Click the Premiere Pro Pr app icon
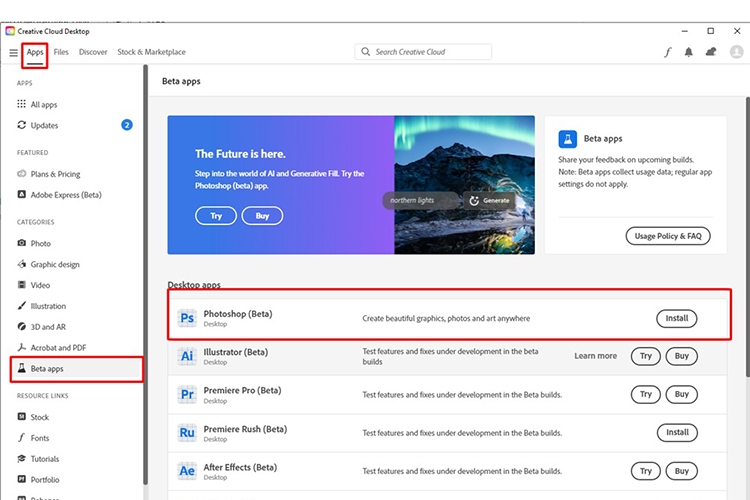The width and height of the screenshot is (750, 500). point(187,394)
